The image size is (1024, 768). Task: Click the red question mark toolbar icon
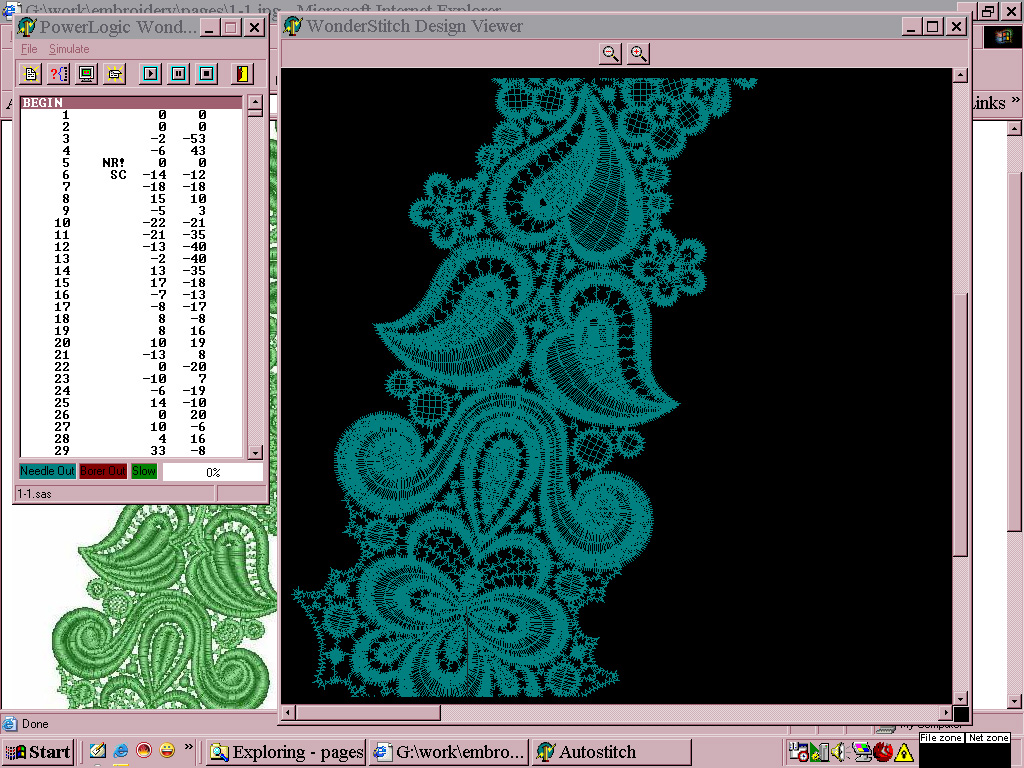[x=58, y=73]
